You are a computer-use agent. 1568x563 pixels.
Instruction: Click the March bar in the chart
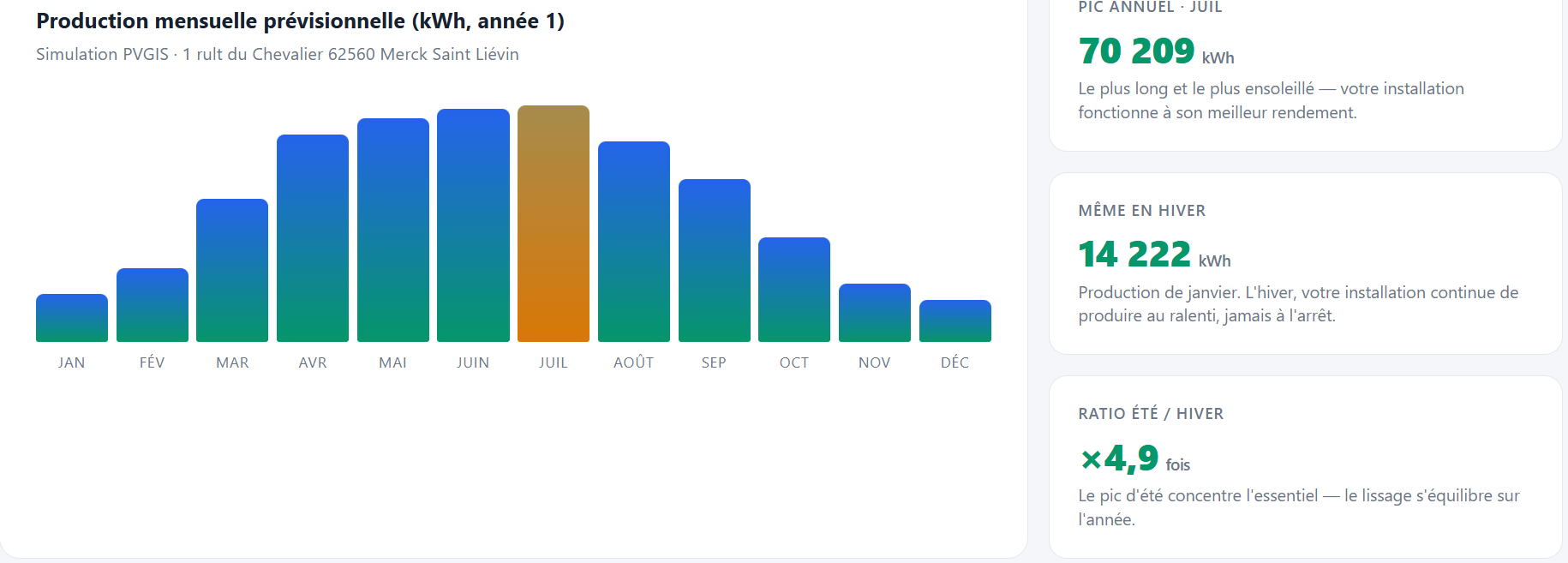pyautogui.click(x=232, y=271)
